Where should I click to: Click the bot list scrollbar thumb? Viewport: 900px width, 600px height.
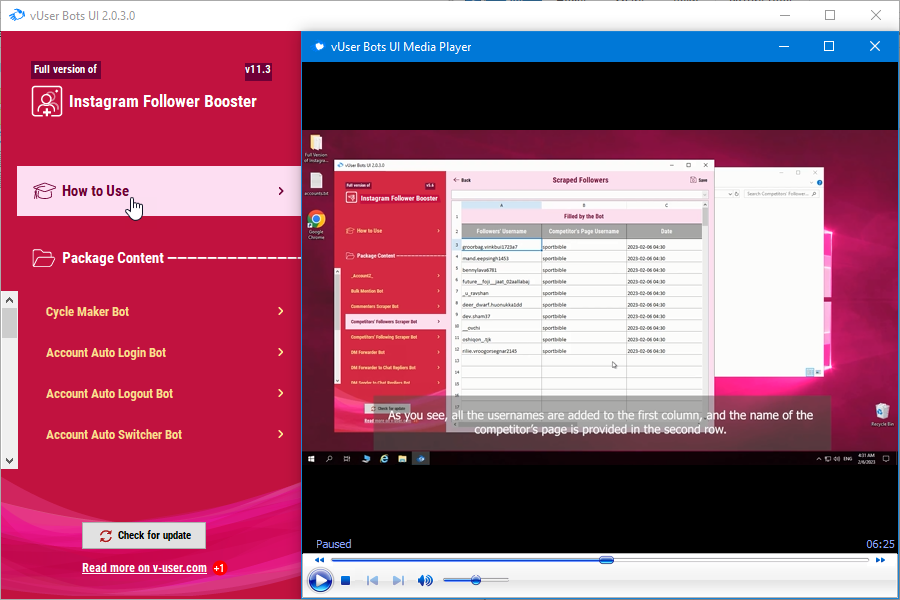point(9,323)
